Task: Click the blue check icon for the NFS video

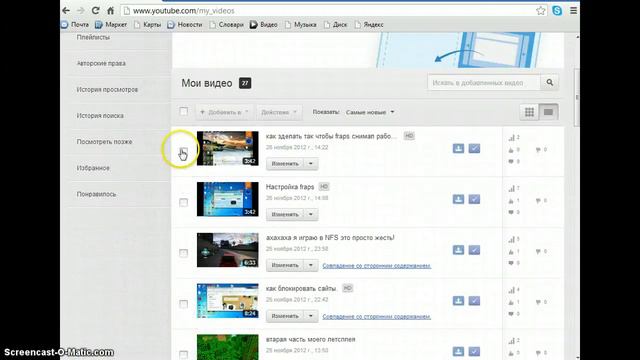Action: (x=474, y=250)
